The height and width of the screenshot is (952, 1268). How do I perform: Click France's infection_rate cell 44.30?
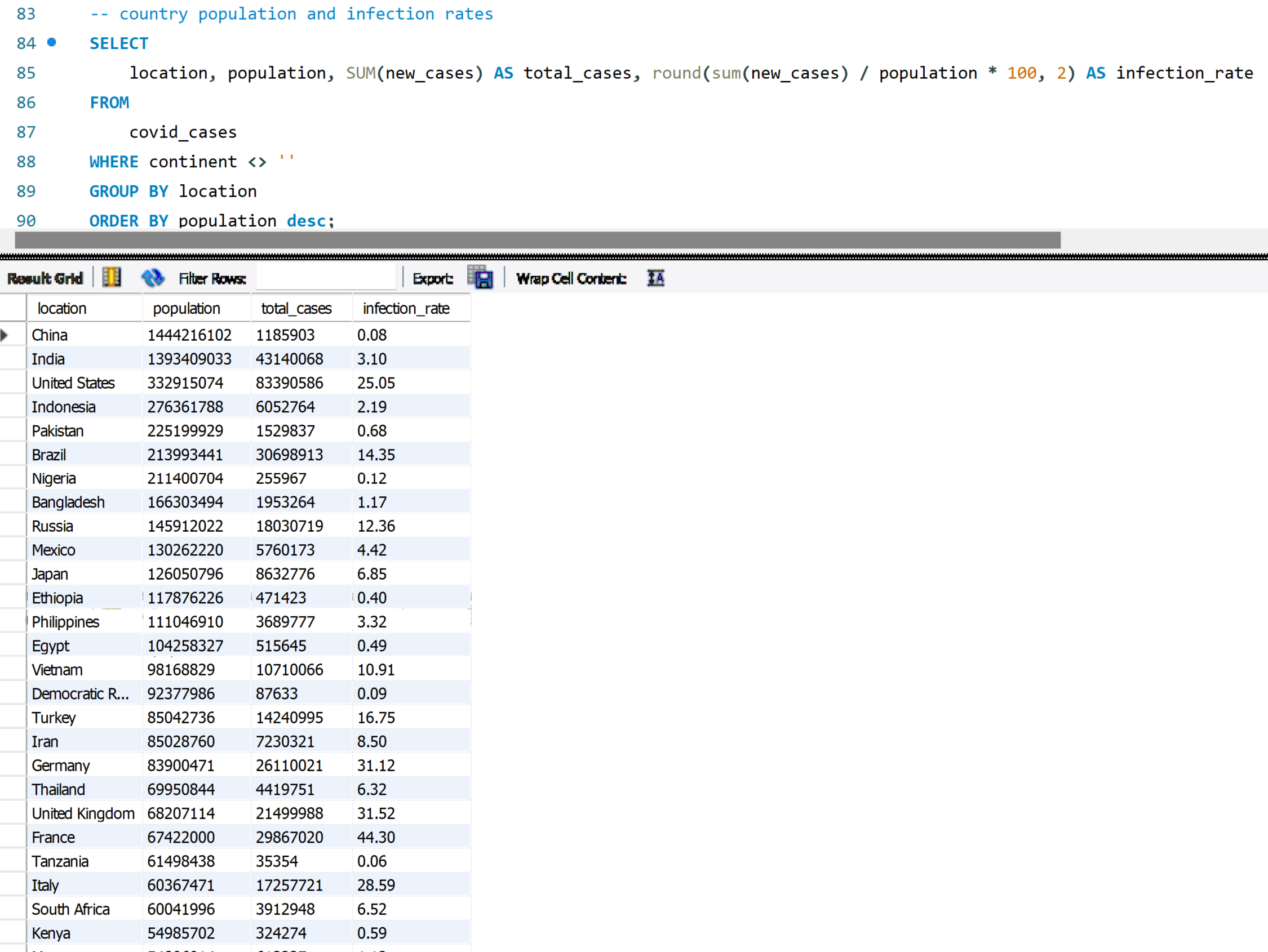point(376,838)
